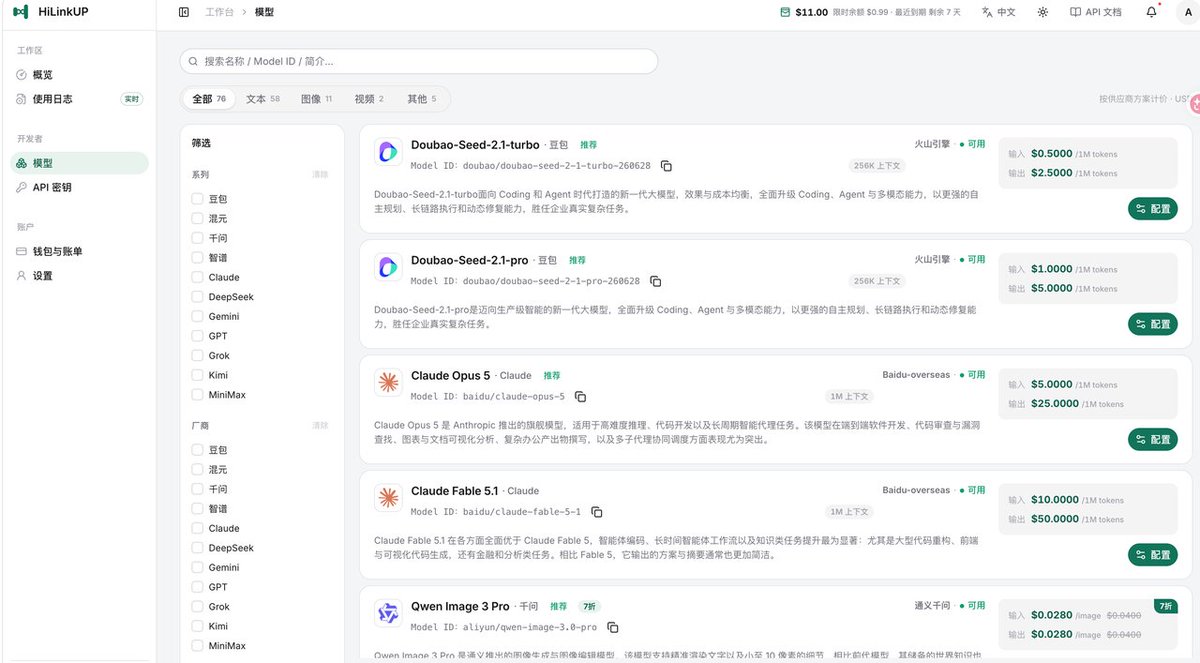Configure Doubao-Seed-2.1-pro with 配置
This screenshot has height=663, width=1200.
pos(1152,324)
